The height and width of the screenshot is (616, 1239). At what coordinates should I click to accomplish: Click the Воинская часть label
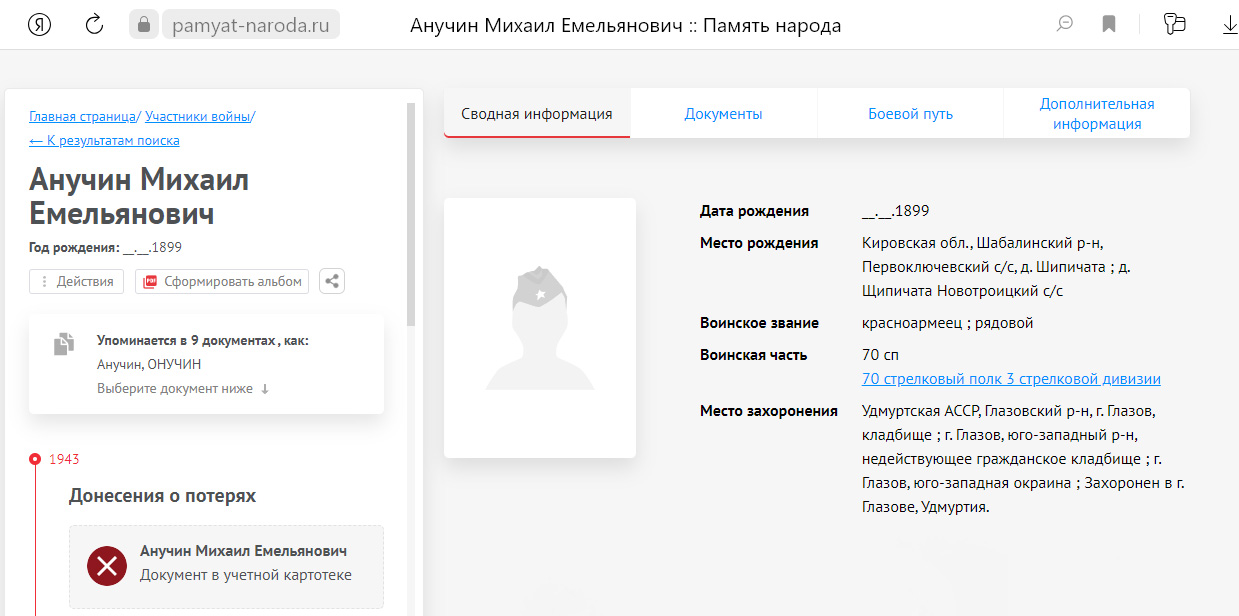point(753,355)
